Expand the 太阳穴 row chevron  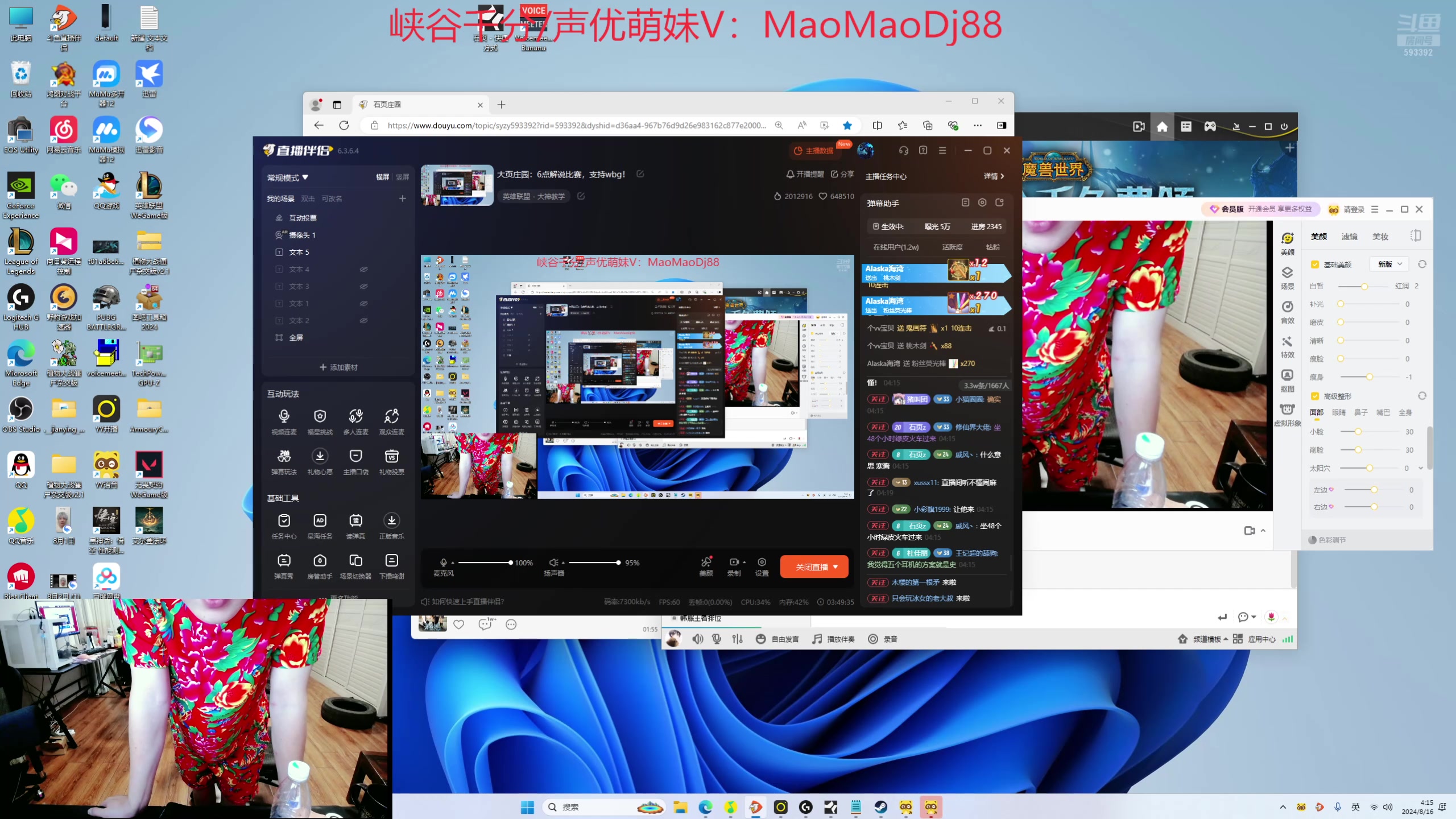1421,468
